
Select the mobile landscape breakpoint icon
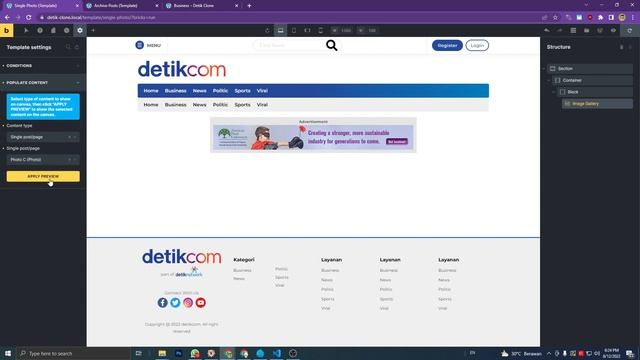pos(307,30)
